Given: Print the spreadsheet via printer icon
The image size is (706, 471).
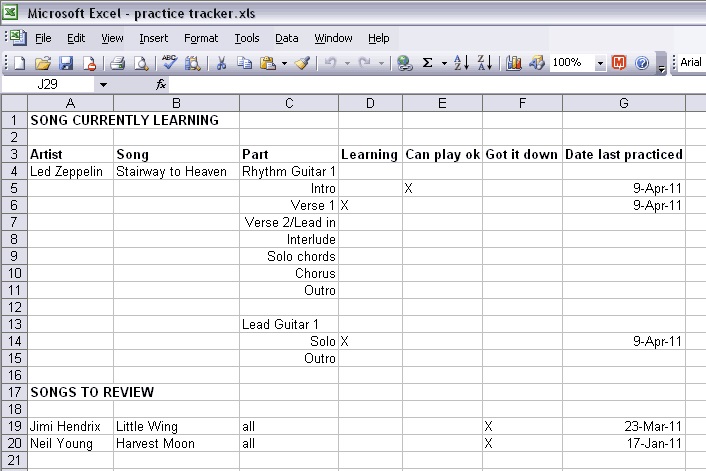Looking at the screenshot, I should [118, 63].
